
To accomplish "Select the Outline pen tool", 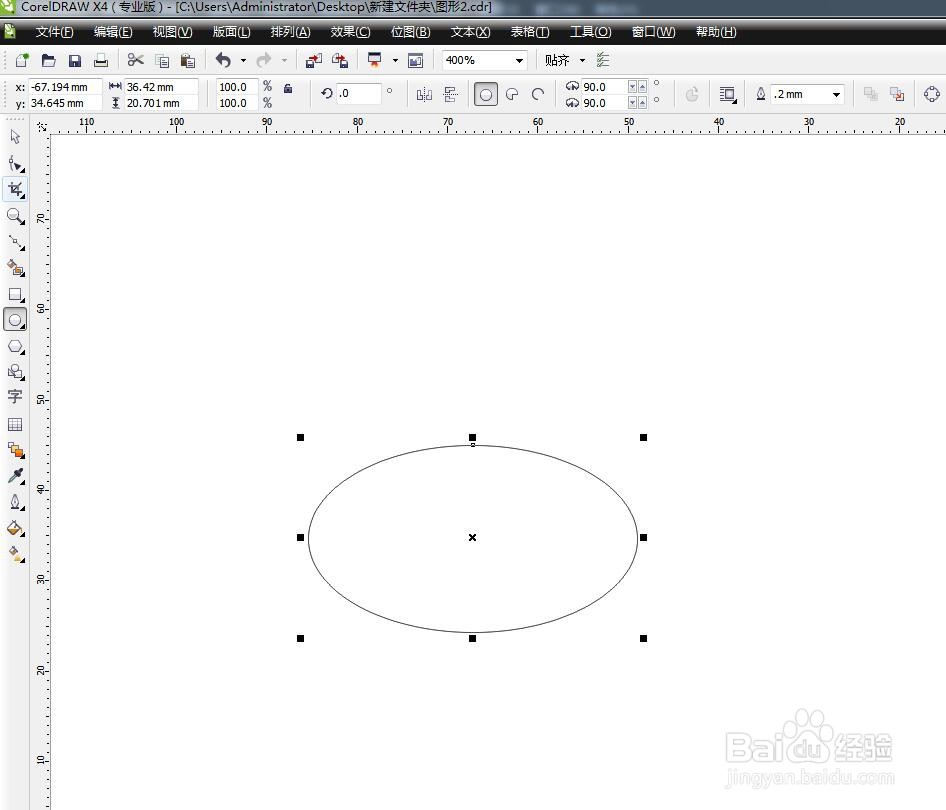I will pyautogui.click(x=15, y=502).
